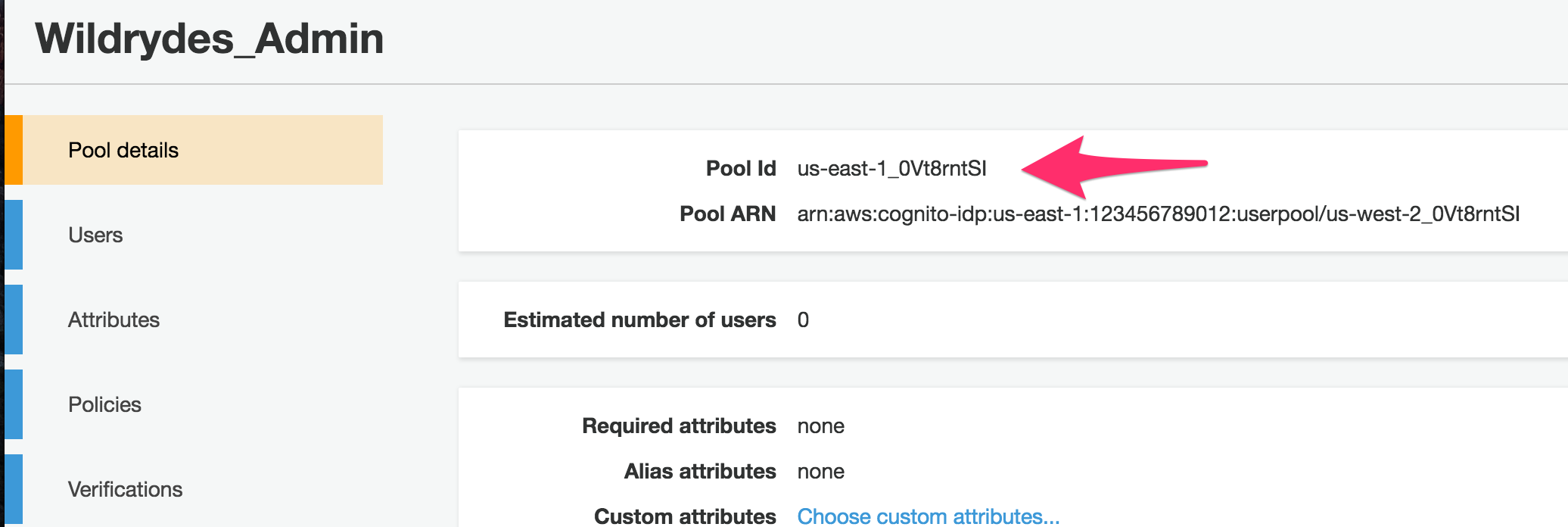Click the Pool ARN label

727,214
